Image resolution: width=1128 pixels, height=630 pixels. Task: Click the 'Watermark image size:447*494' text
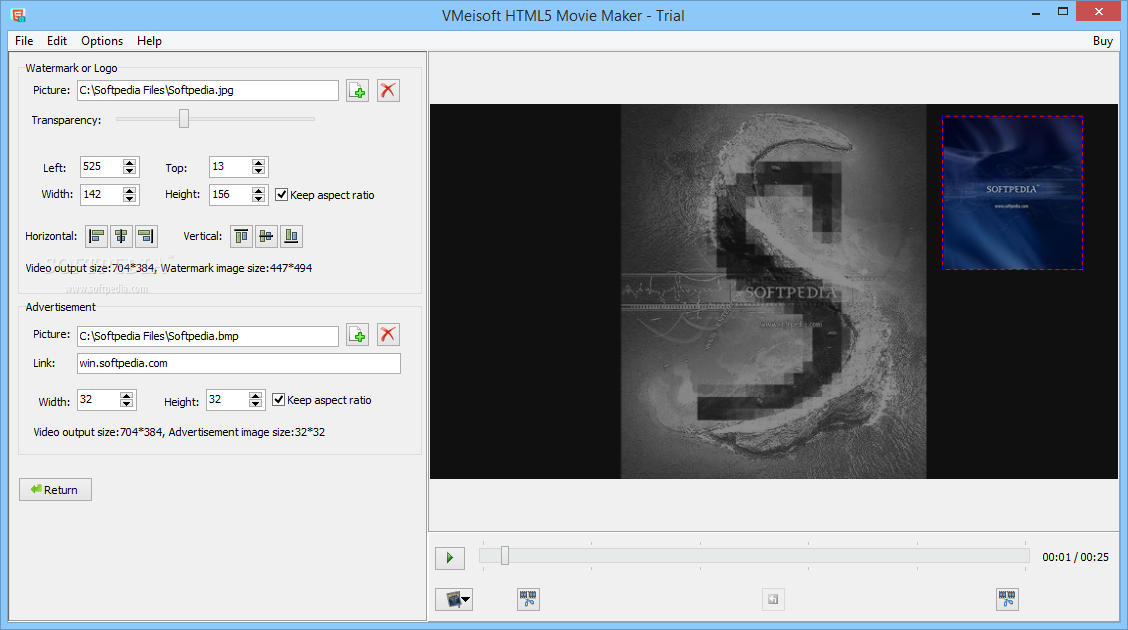(237, 268)
